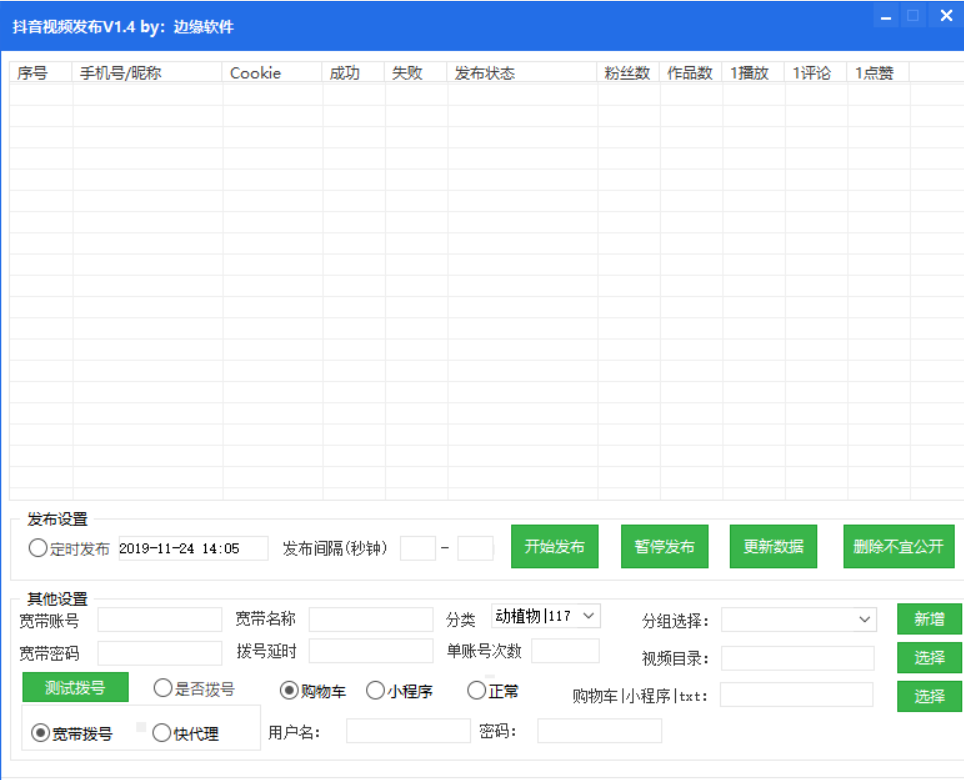
Task: Sort by the 粉丝数 column header
Action: (x=627, y=73)
